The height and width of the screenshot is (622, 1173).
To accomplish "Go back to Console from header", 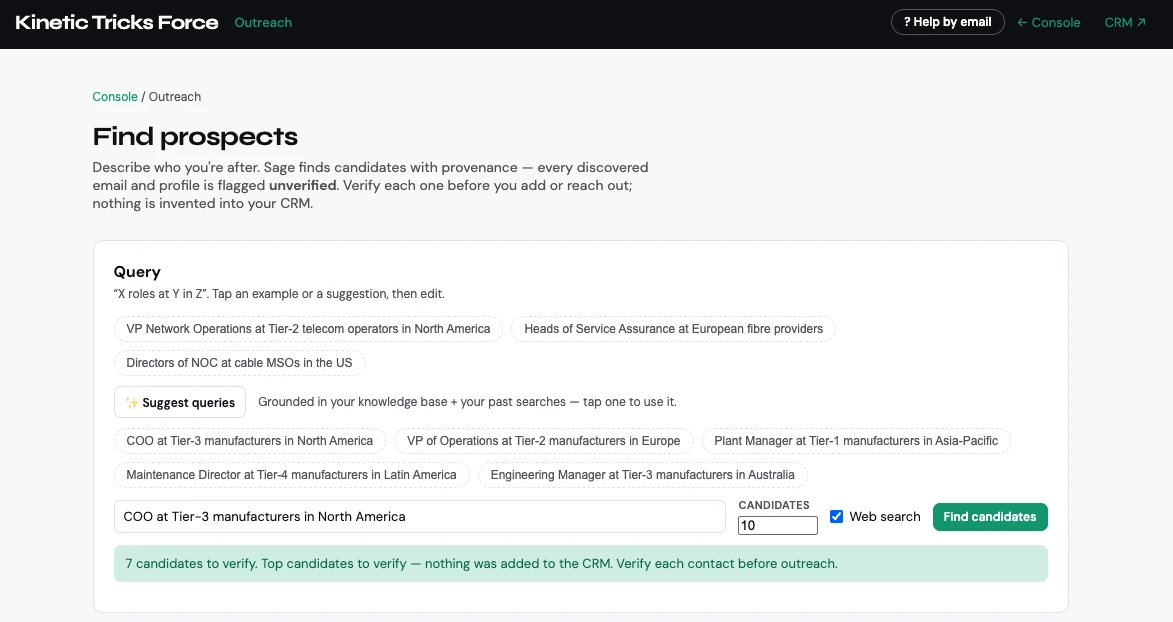I will point(1048,22).
